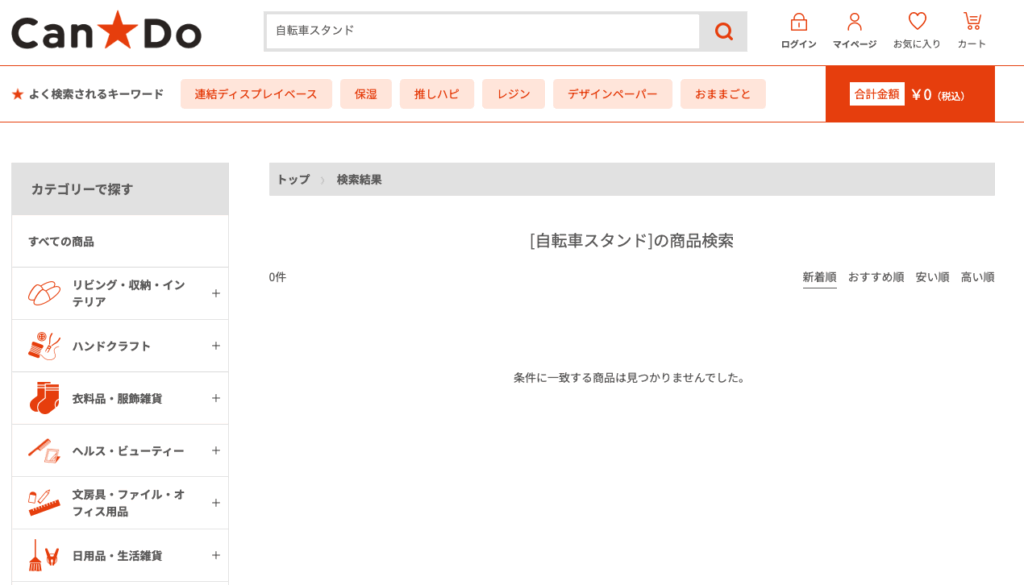1024x585 pixels.
Task: Open the ログイン lock icon
Action: (799, 22)
